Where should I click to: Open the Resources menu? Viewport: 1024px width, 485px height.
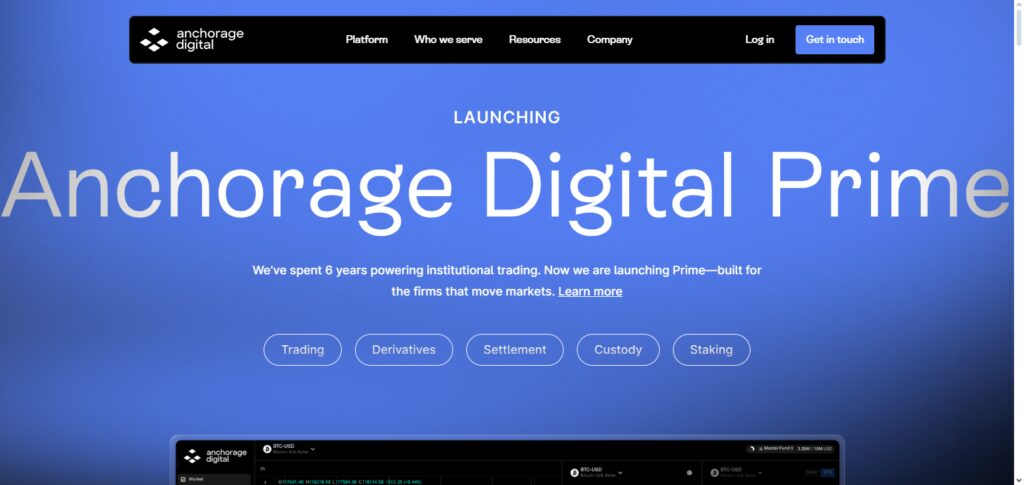click(x=534, y=39)
